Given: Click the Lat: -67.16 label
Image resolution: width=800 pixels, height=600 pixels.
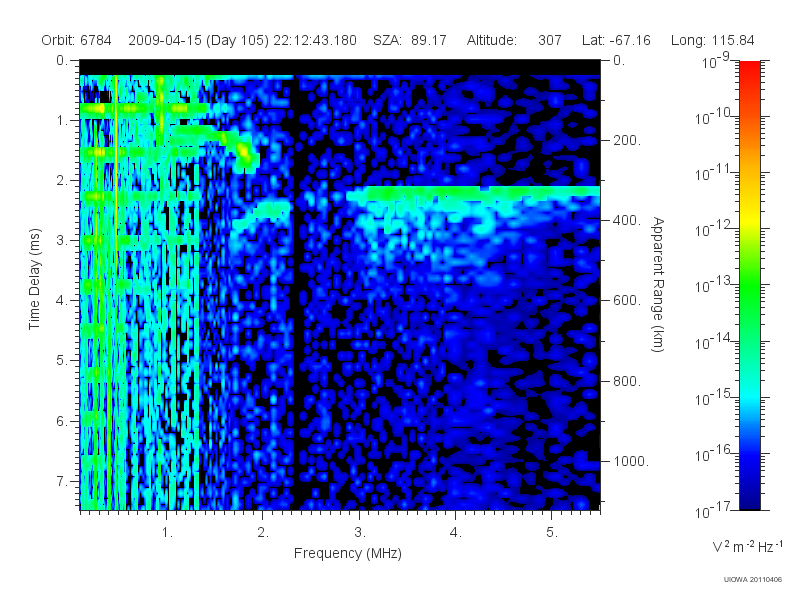Looking at the screenshot, I should coord(616,40).
